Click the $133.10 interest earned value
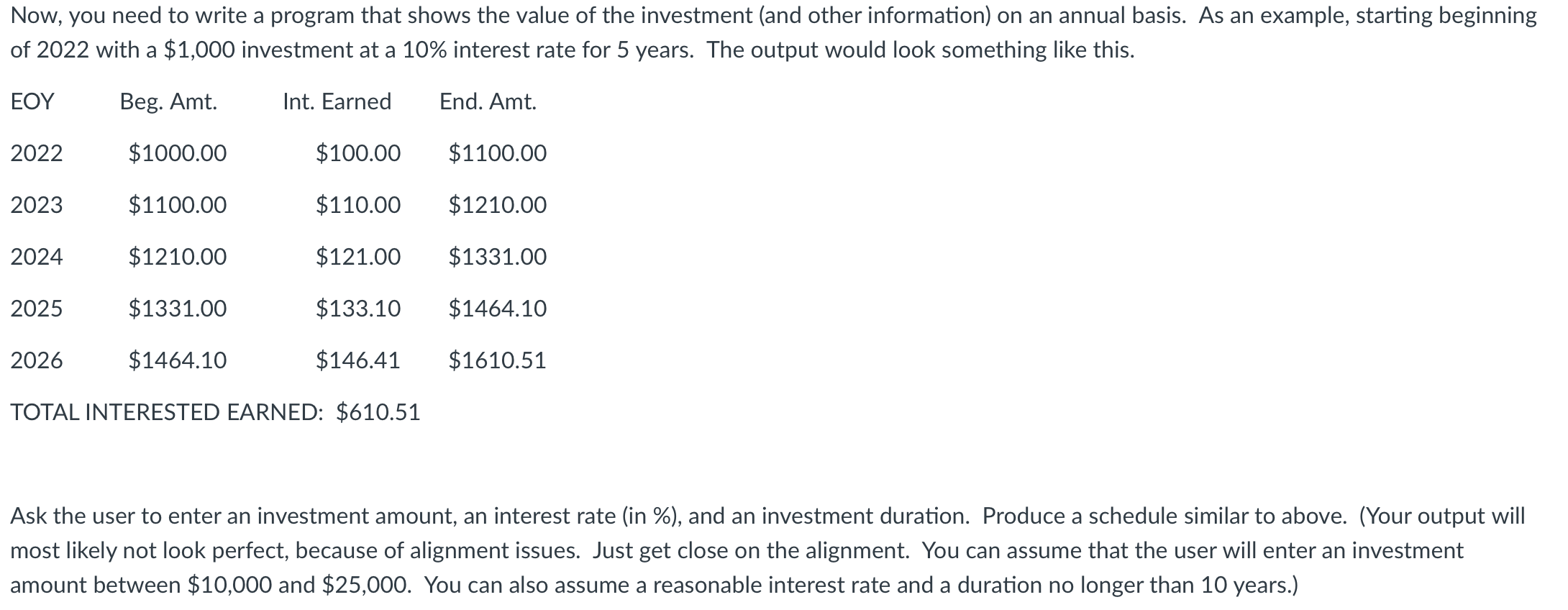 point(358,309)
